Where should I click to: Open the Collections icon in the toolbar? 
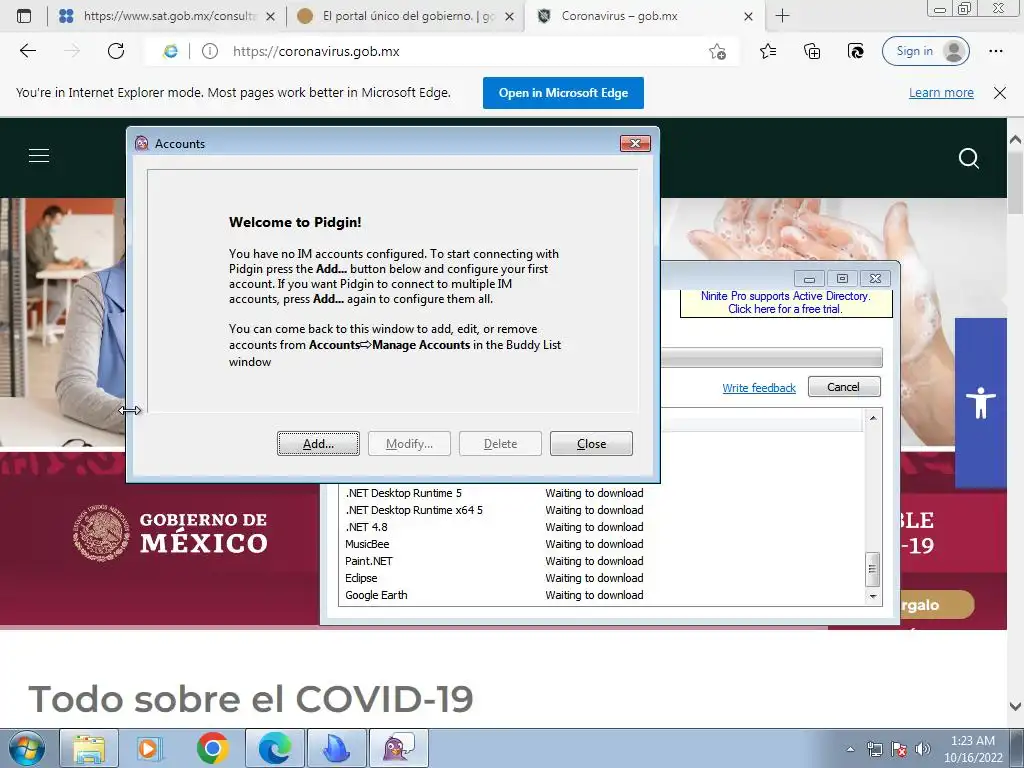(812, 51)
